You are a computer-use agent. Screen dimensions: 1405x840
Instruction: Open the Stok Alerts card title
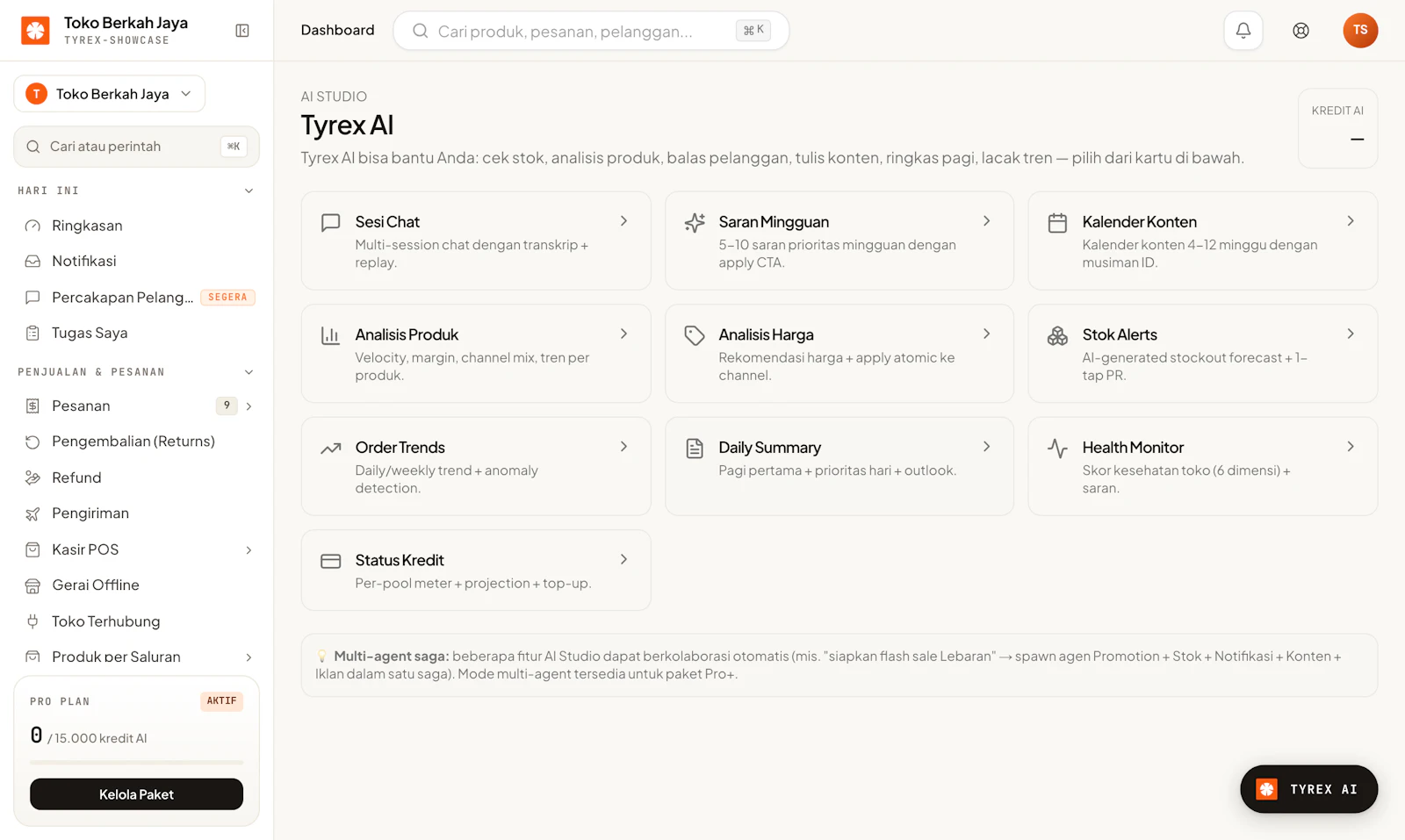tap(1120, 334)
